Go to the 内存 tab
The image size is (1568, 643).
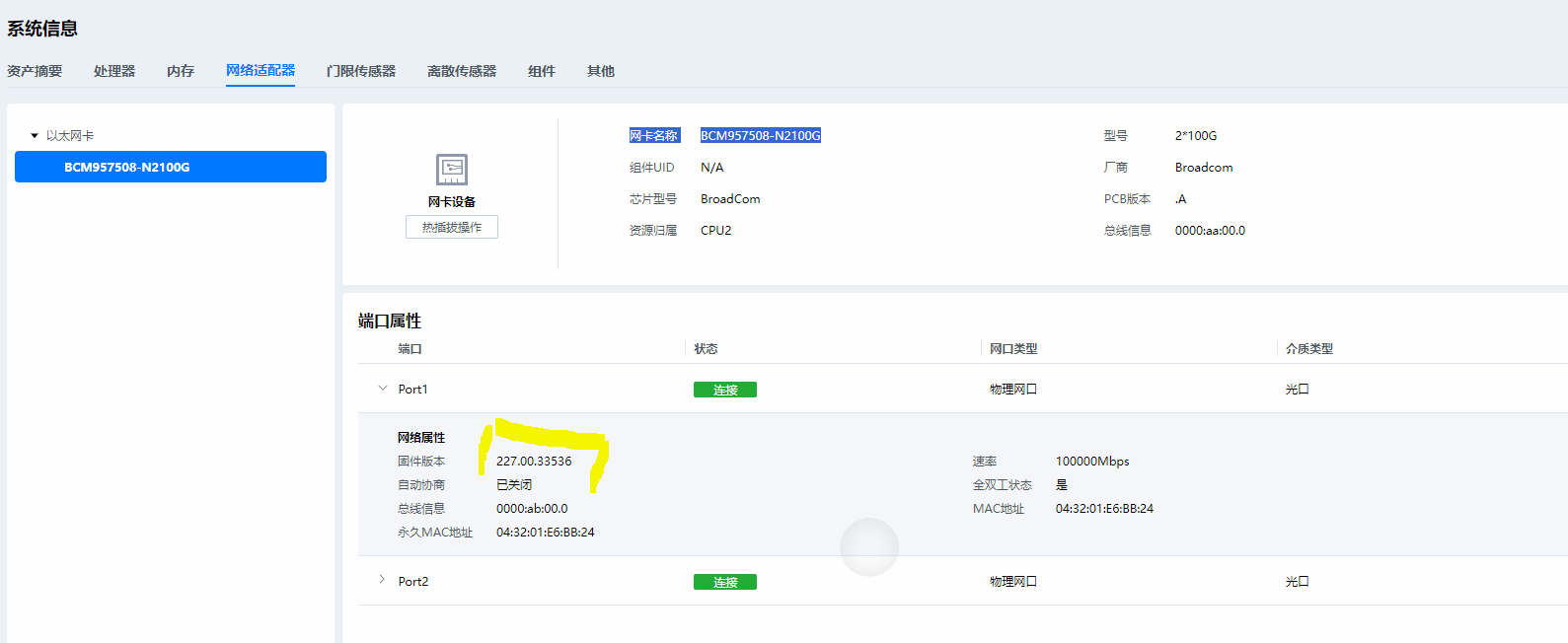coord(181,71)
